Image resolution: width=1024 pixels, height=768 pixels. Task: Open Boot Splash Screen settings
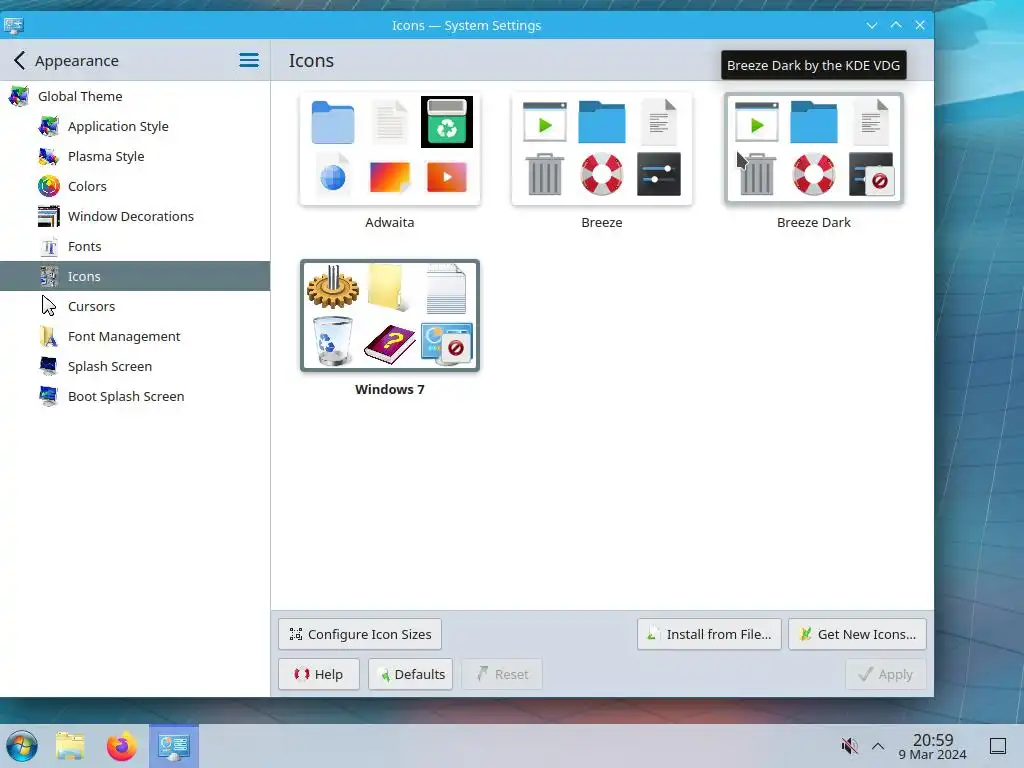click(x=126, y=396)
